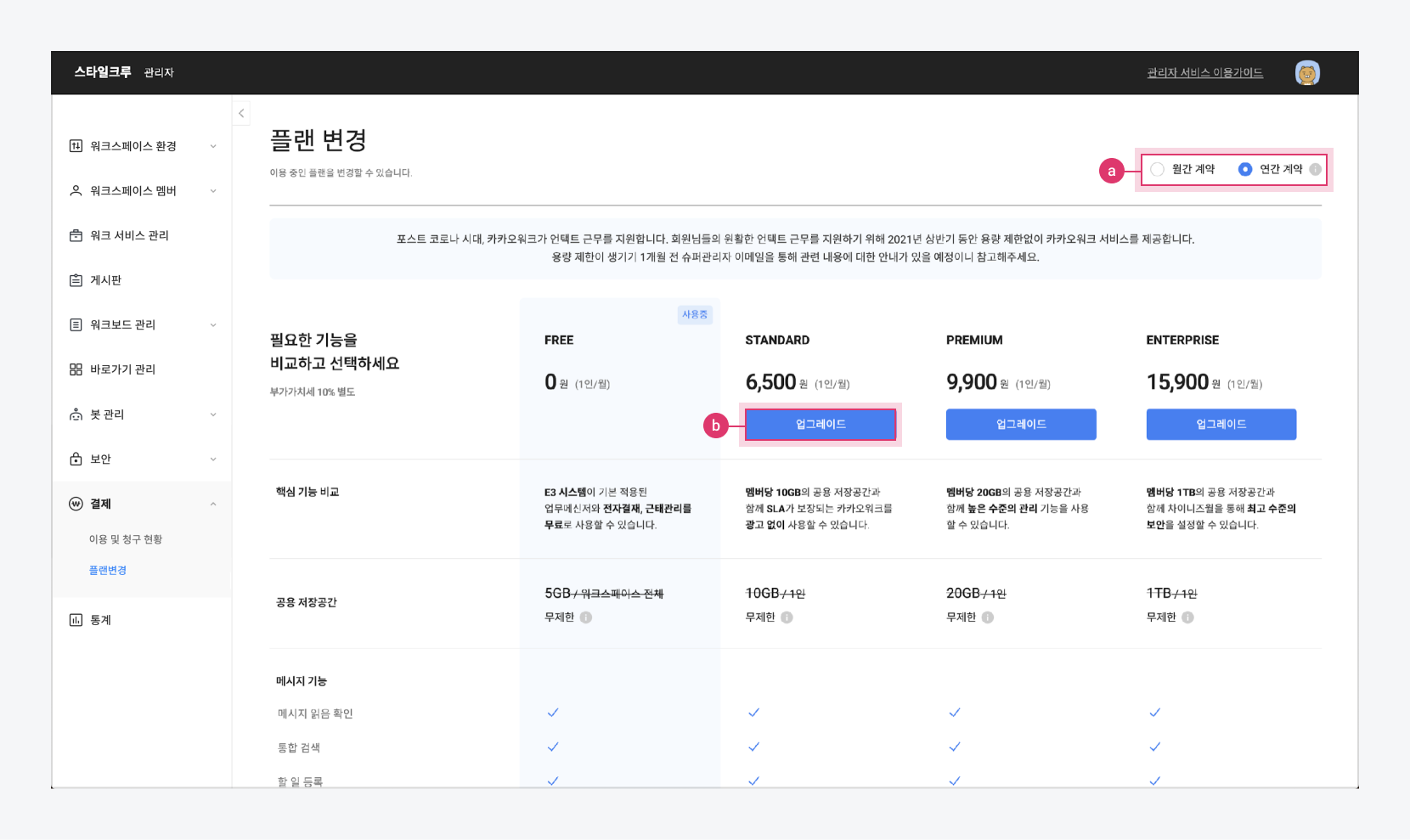Upgrade to the STANDARD plan
The image size is (1410, 840).
(821, 425)
